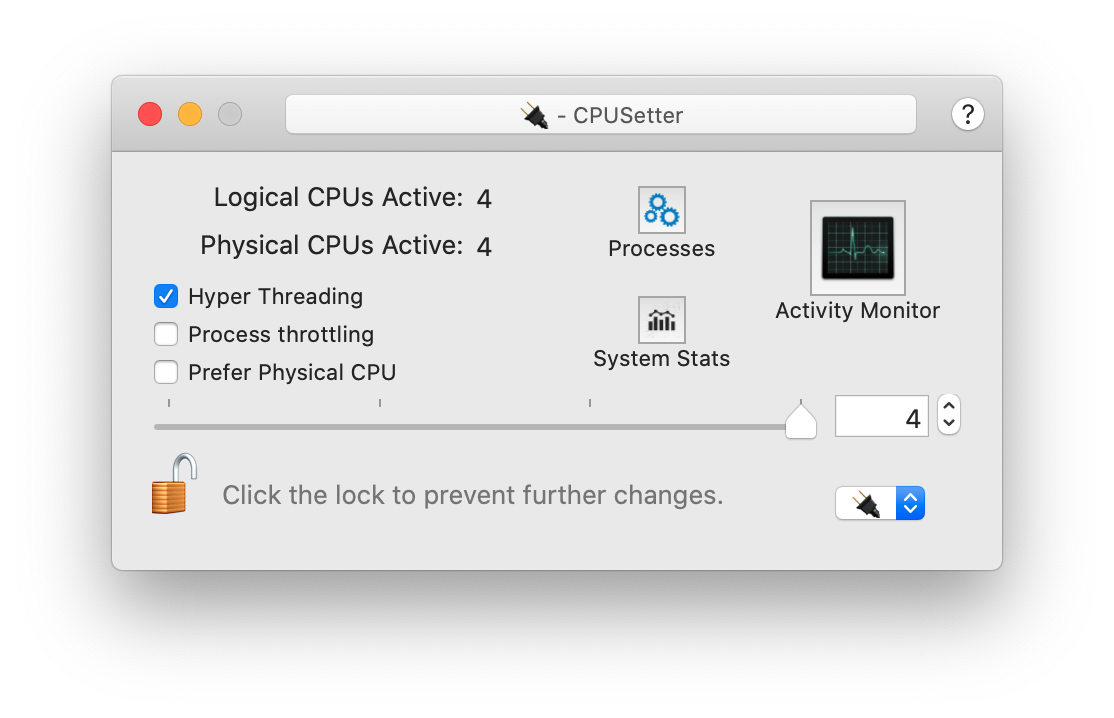Click the power plug icon in title field

click(535, 115)
